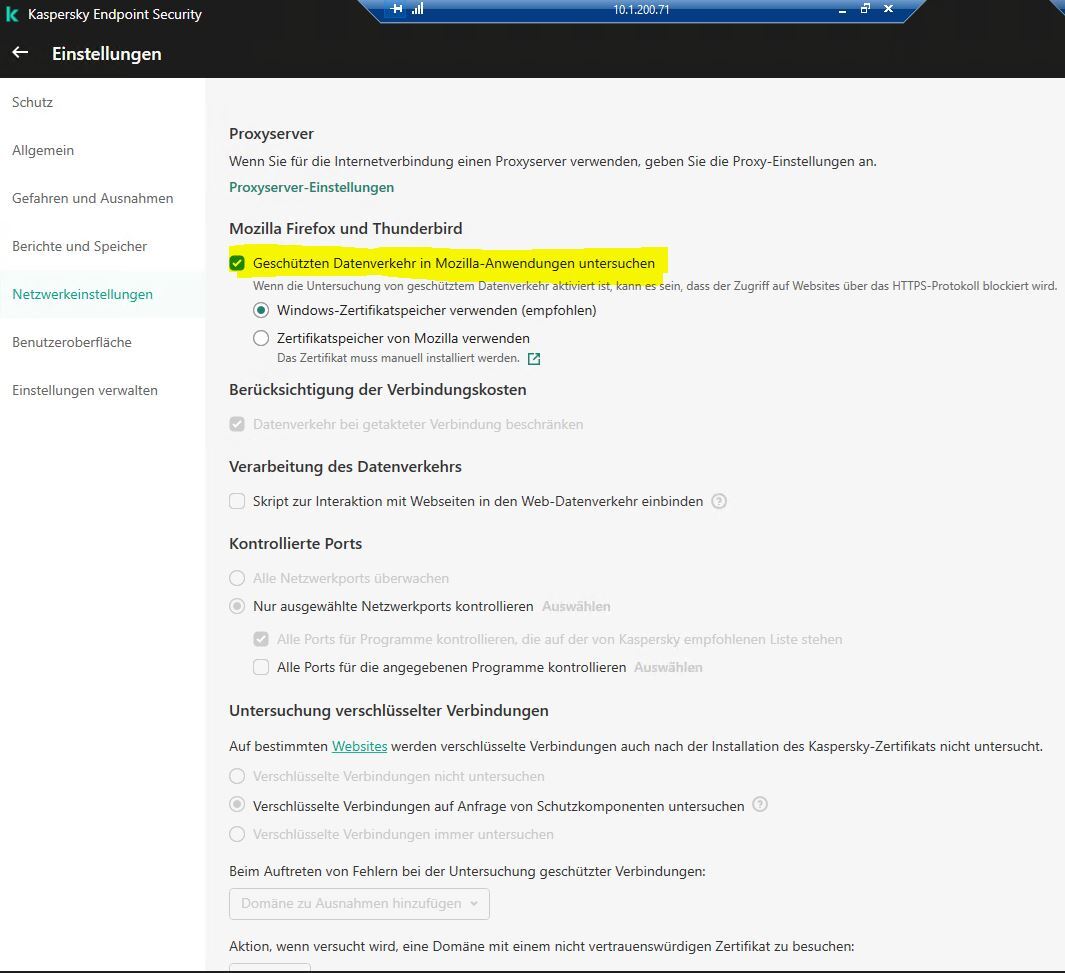Select Verschlüsselte Verbindungen nicht untersuchen

[237, 776]
